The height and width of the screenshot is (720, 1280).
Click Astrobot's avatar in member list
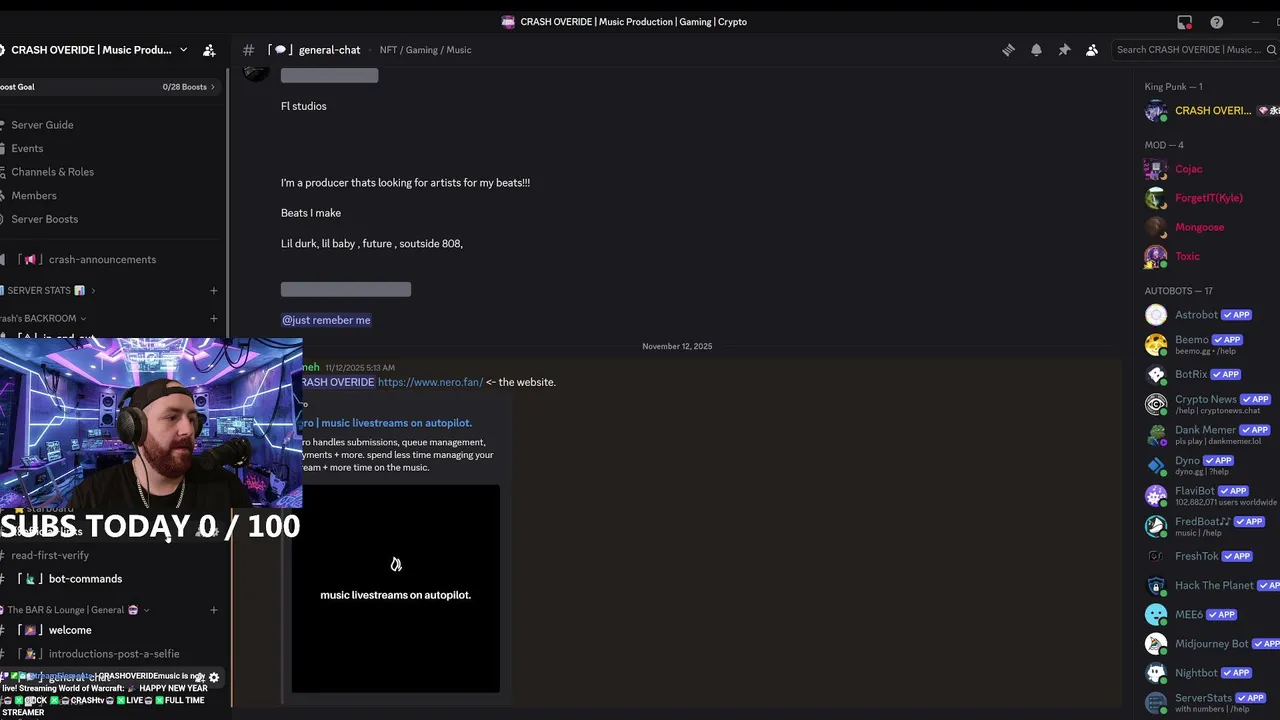click(x=1156, y=315)
